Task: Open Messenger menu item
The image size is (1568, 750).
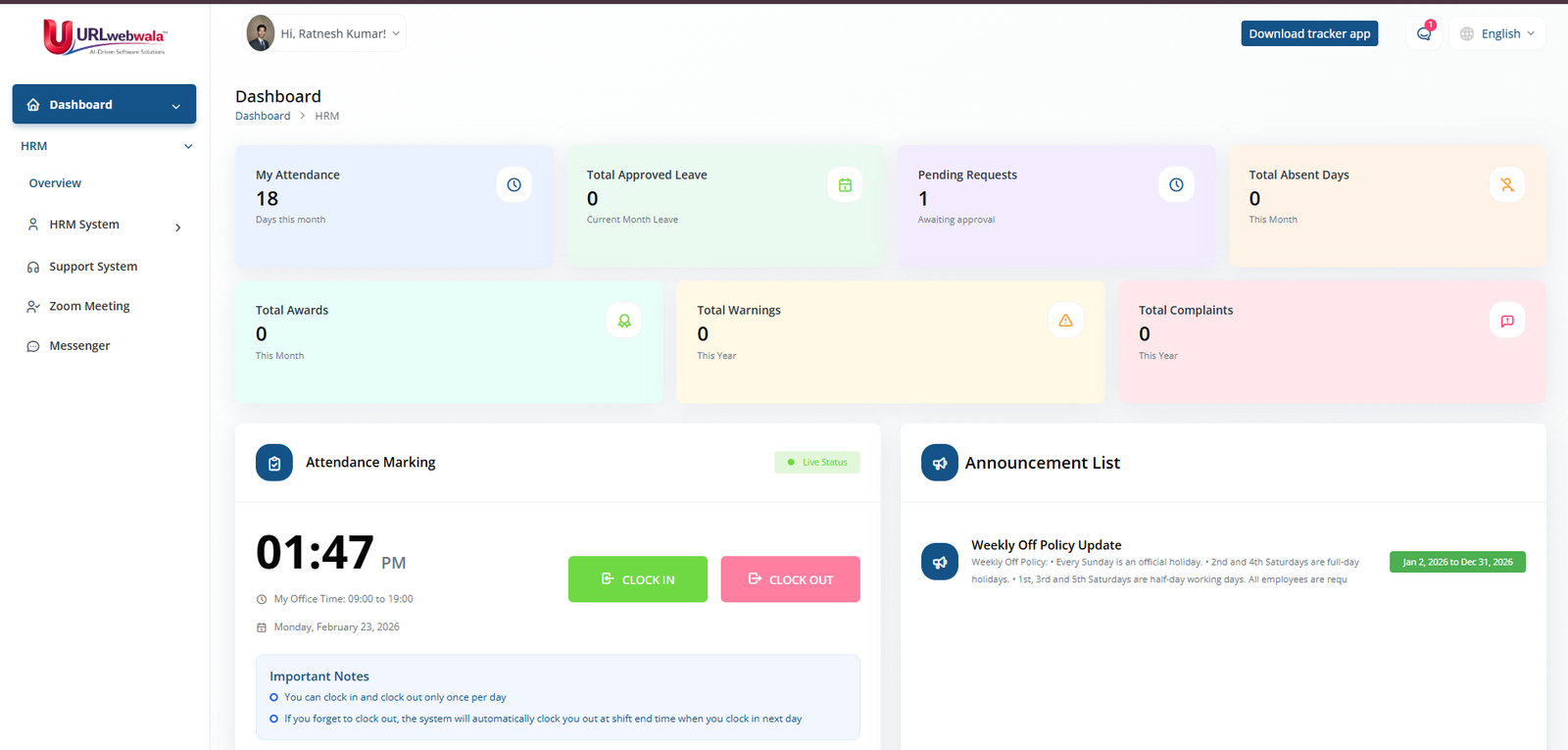Action: click(x=104, y=346)
